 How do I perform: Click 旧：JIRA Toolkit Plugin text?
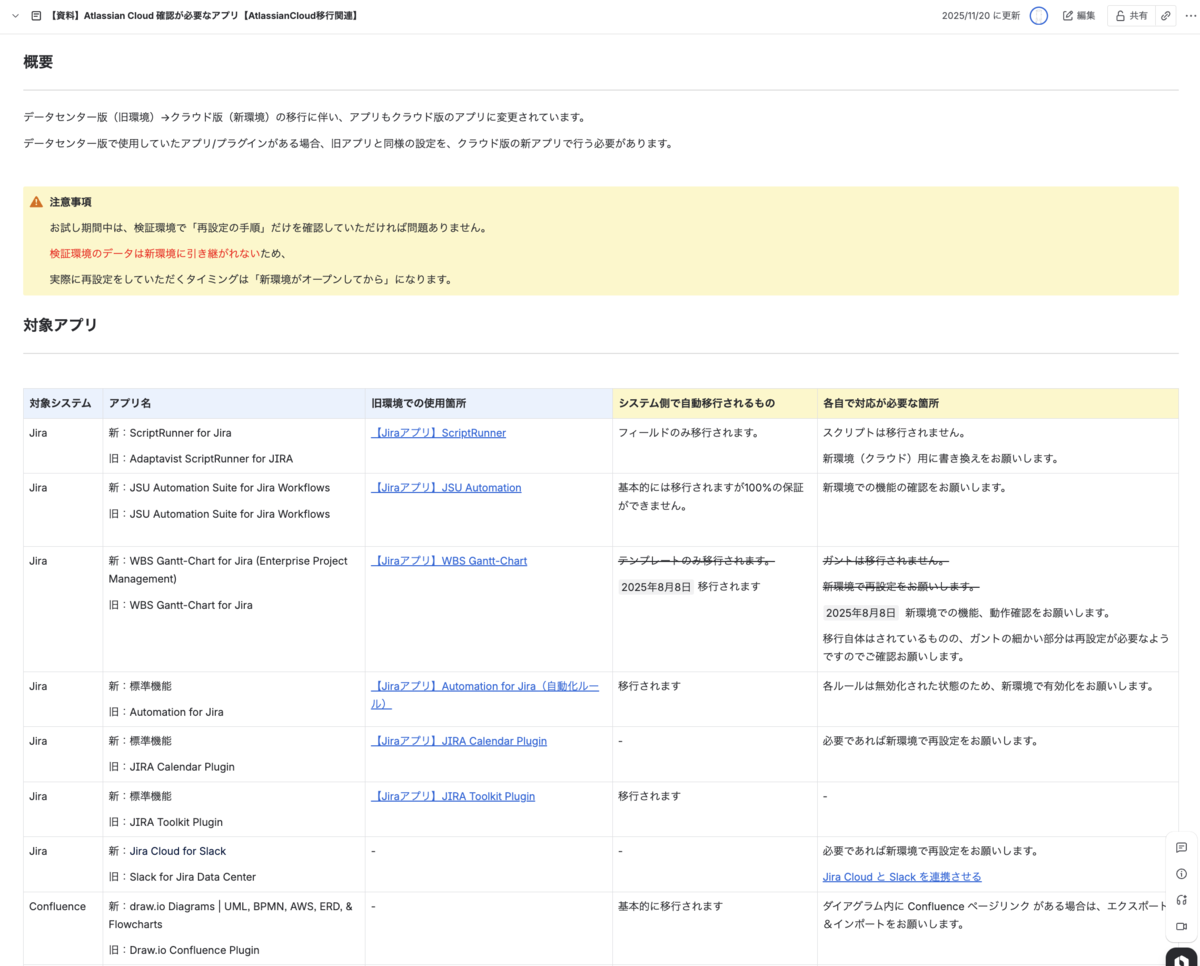(x=166, y=822)
